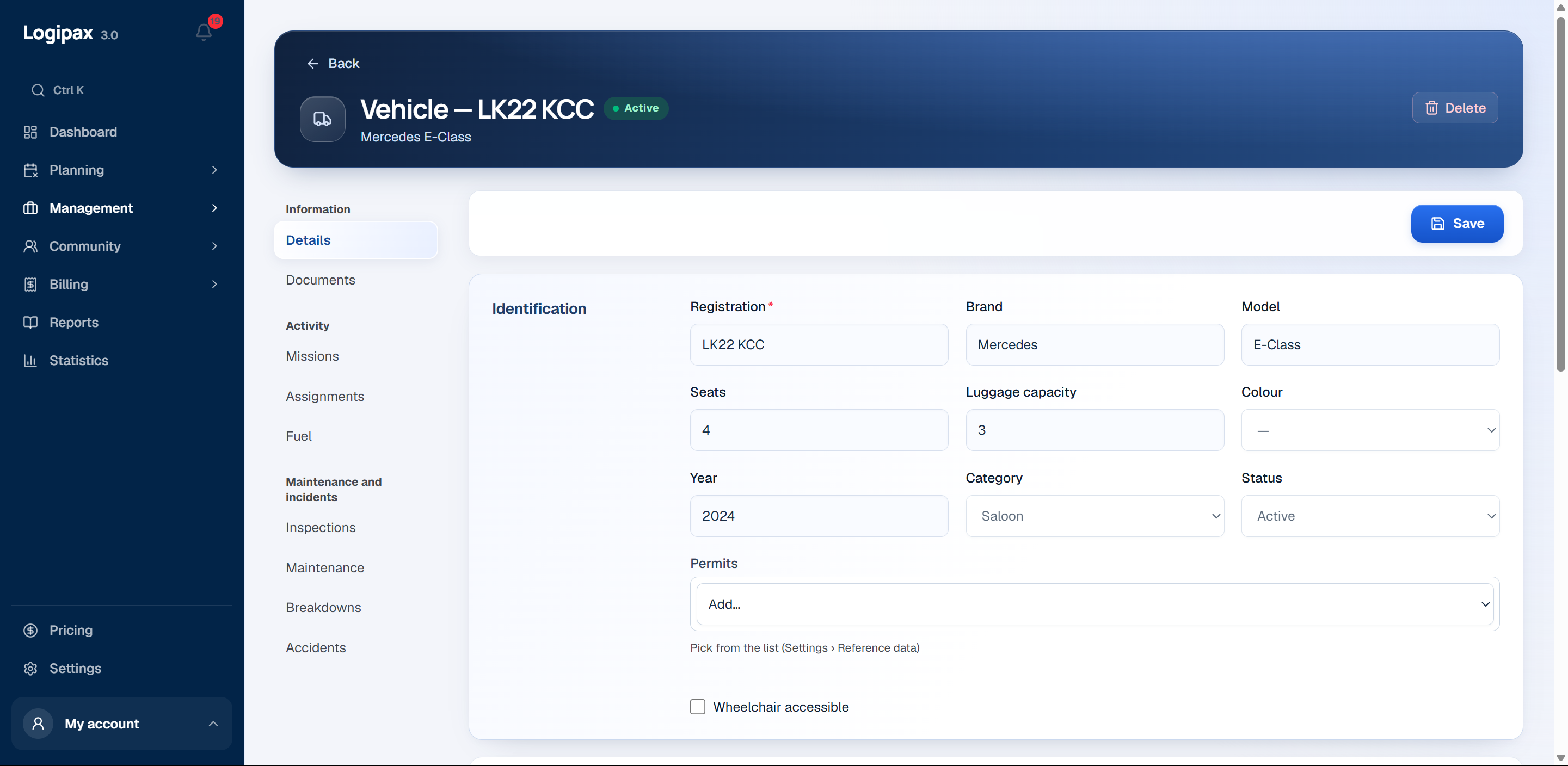Tick the Wheelchair accessible checkbox
1568x766 pixels.
[x=698, y=706]
